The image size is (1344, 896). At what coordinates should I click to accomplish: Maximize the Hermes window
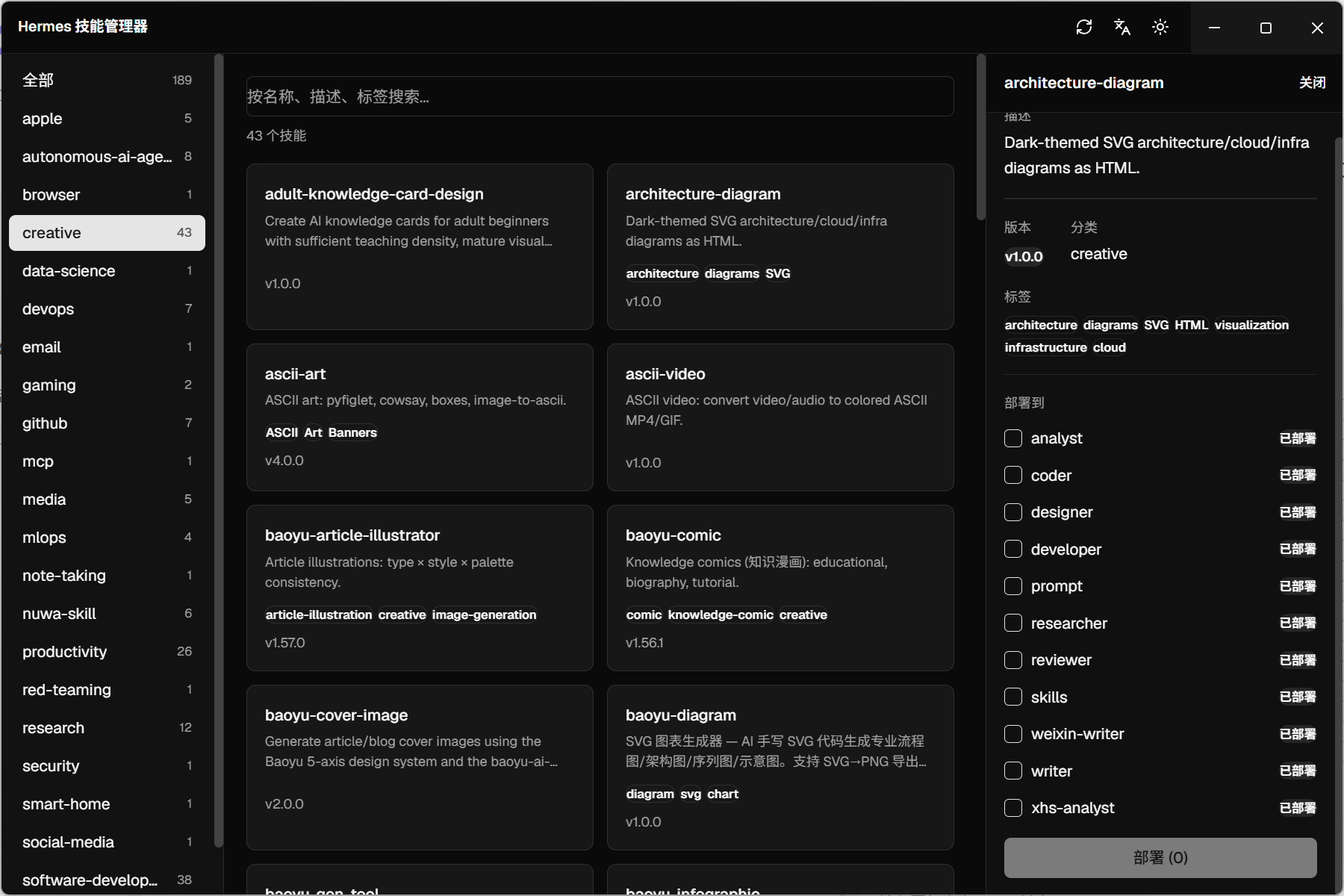(1266, 28)
